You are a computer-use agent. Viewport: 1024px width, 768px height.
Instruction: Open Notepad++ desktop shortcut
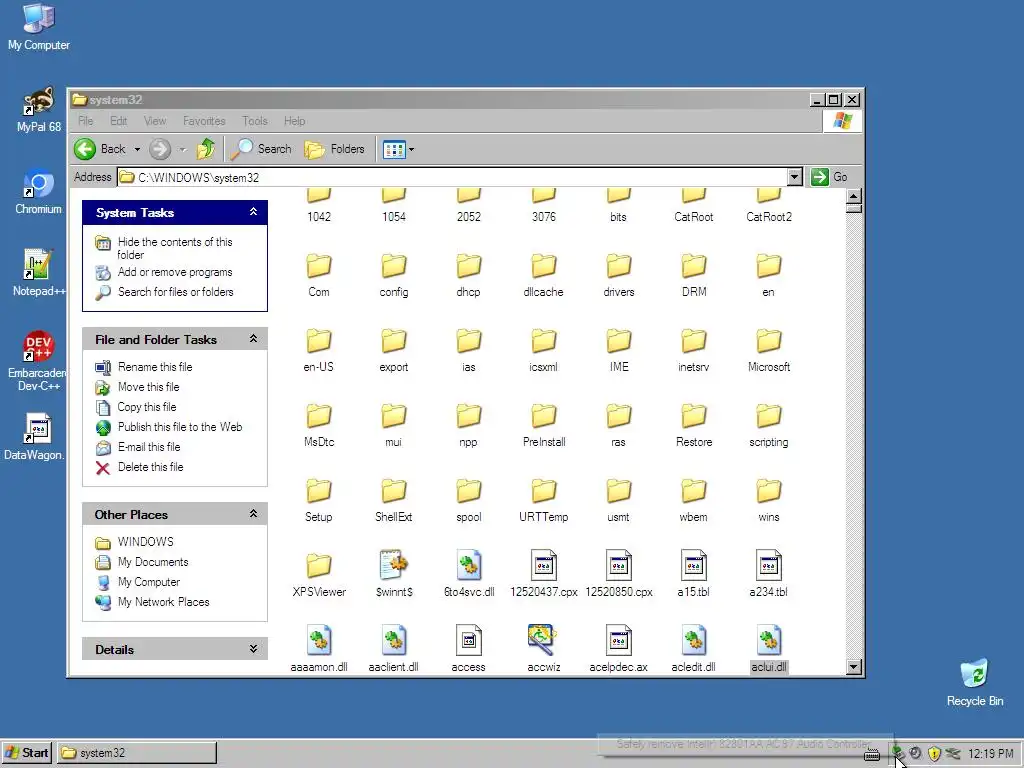39,273
